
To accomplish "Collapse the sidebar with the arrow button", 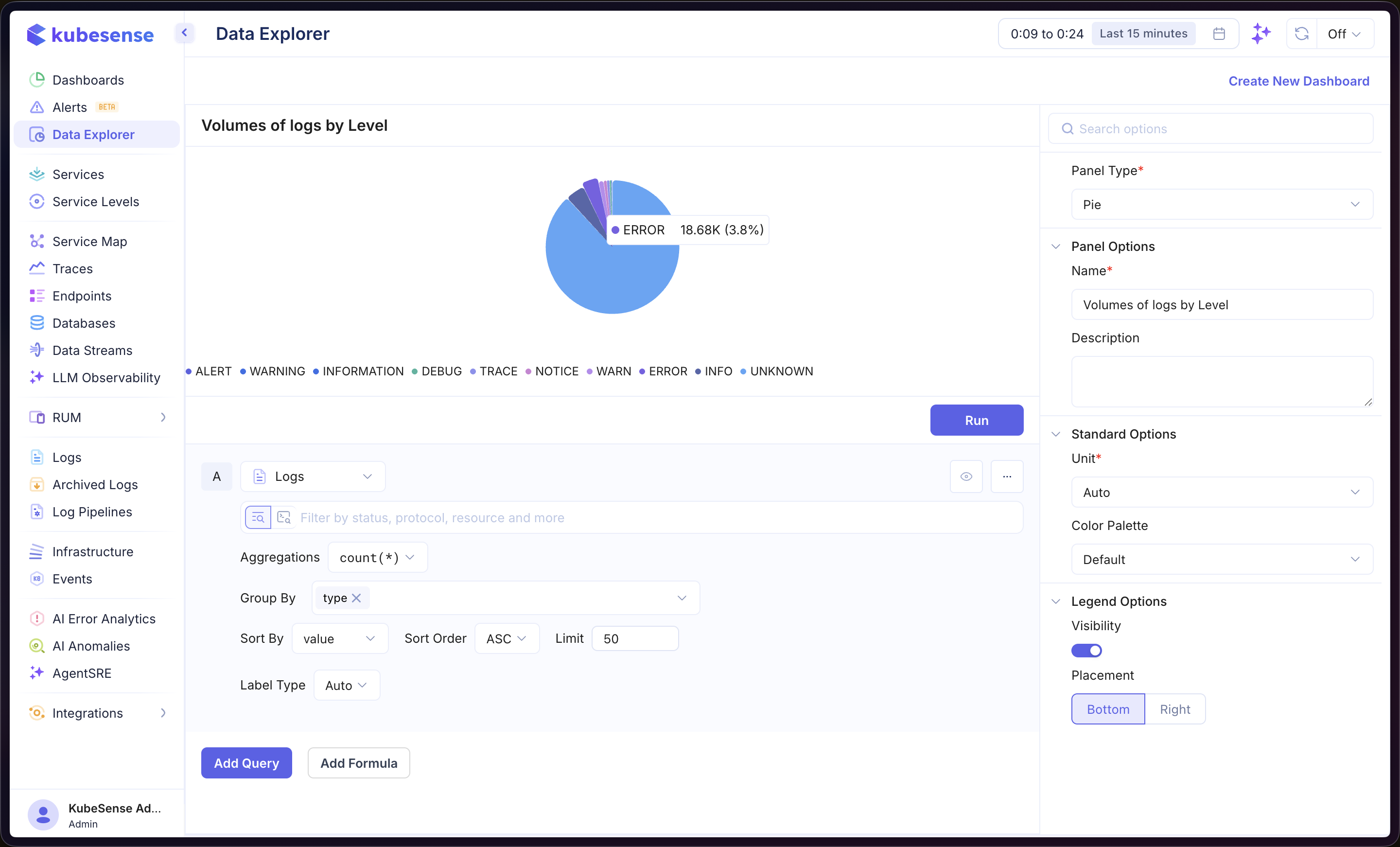I will click(x=185, y=33).
